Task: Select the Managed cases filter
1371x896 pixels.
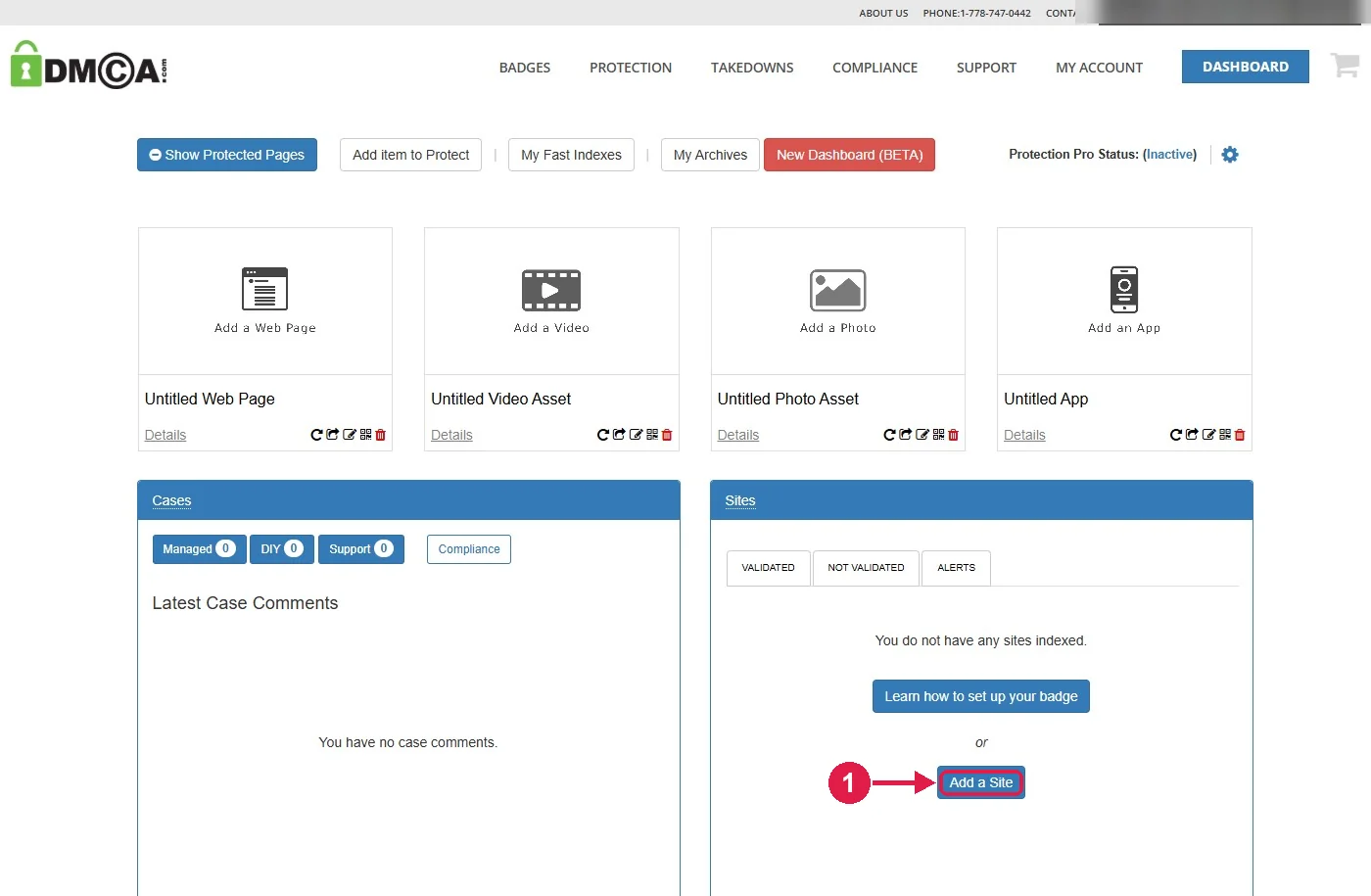Action: [199, 549]
